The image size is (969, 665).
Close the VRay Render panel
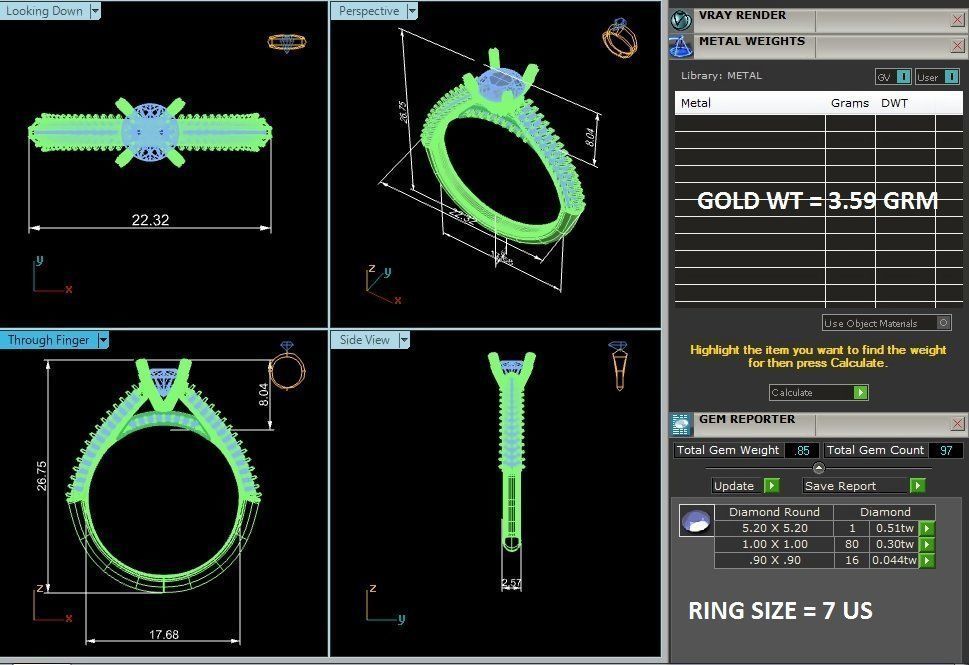(x=957, y=20)
